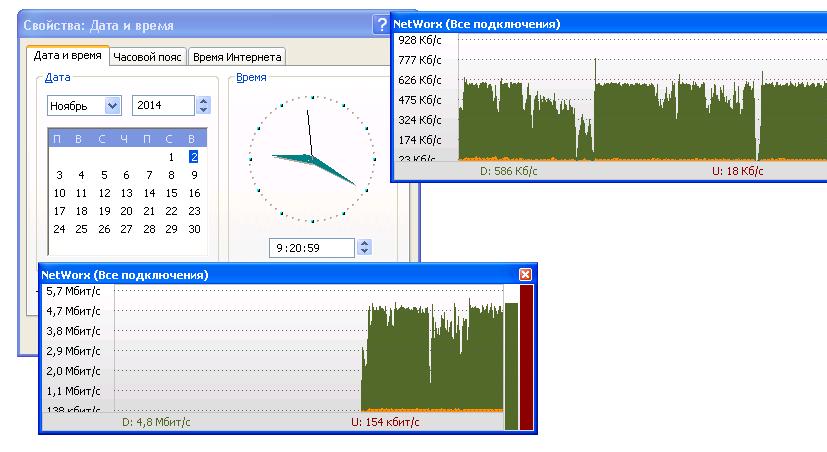
Task: Select day 29 in calendar
Action: [x=171, y=229]
